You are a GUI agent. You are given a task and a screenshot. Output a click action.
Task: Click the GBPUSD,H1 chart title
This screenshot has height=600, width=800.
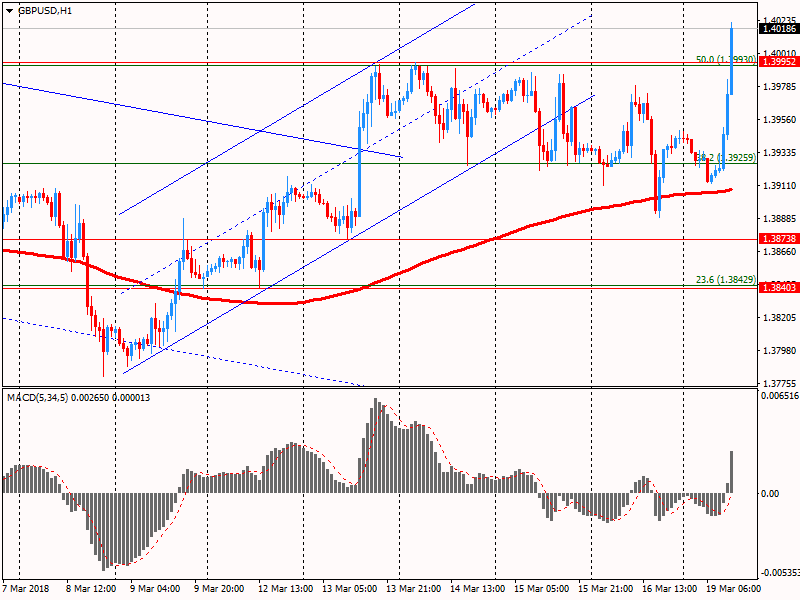45,11
